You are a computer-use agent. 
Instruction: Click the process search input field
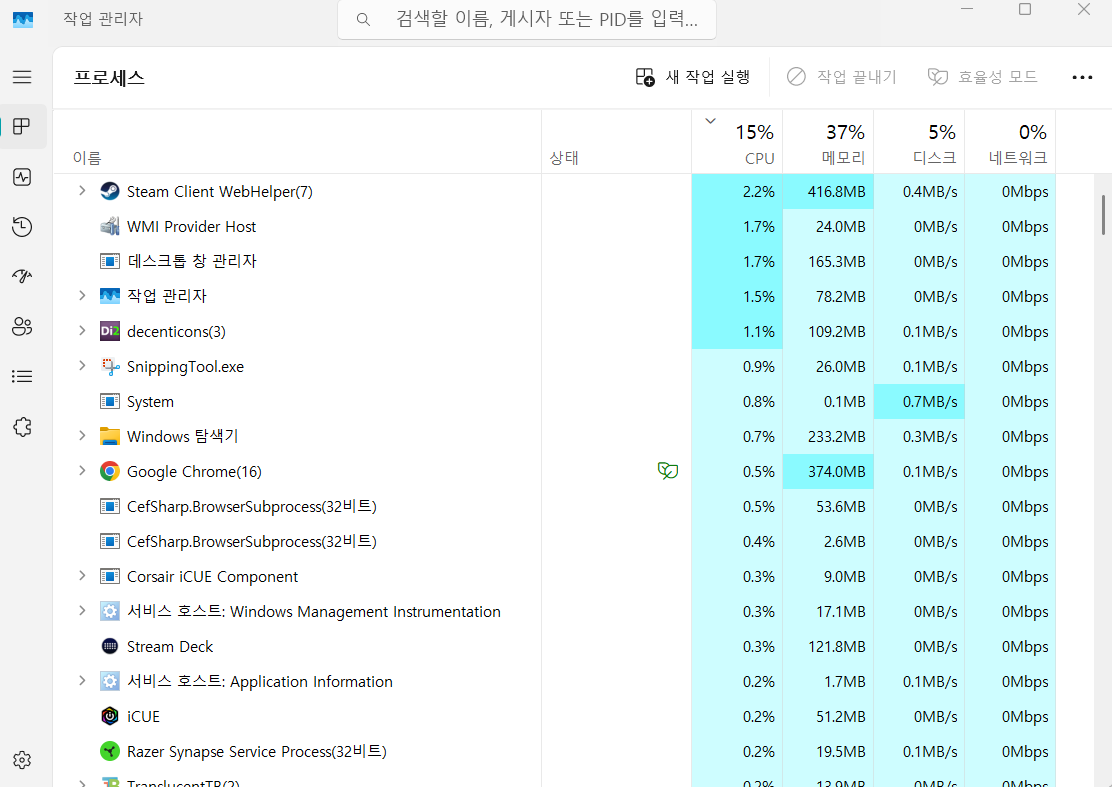[x=526, y=20]
